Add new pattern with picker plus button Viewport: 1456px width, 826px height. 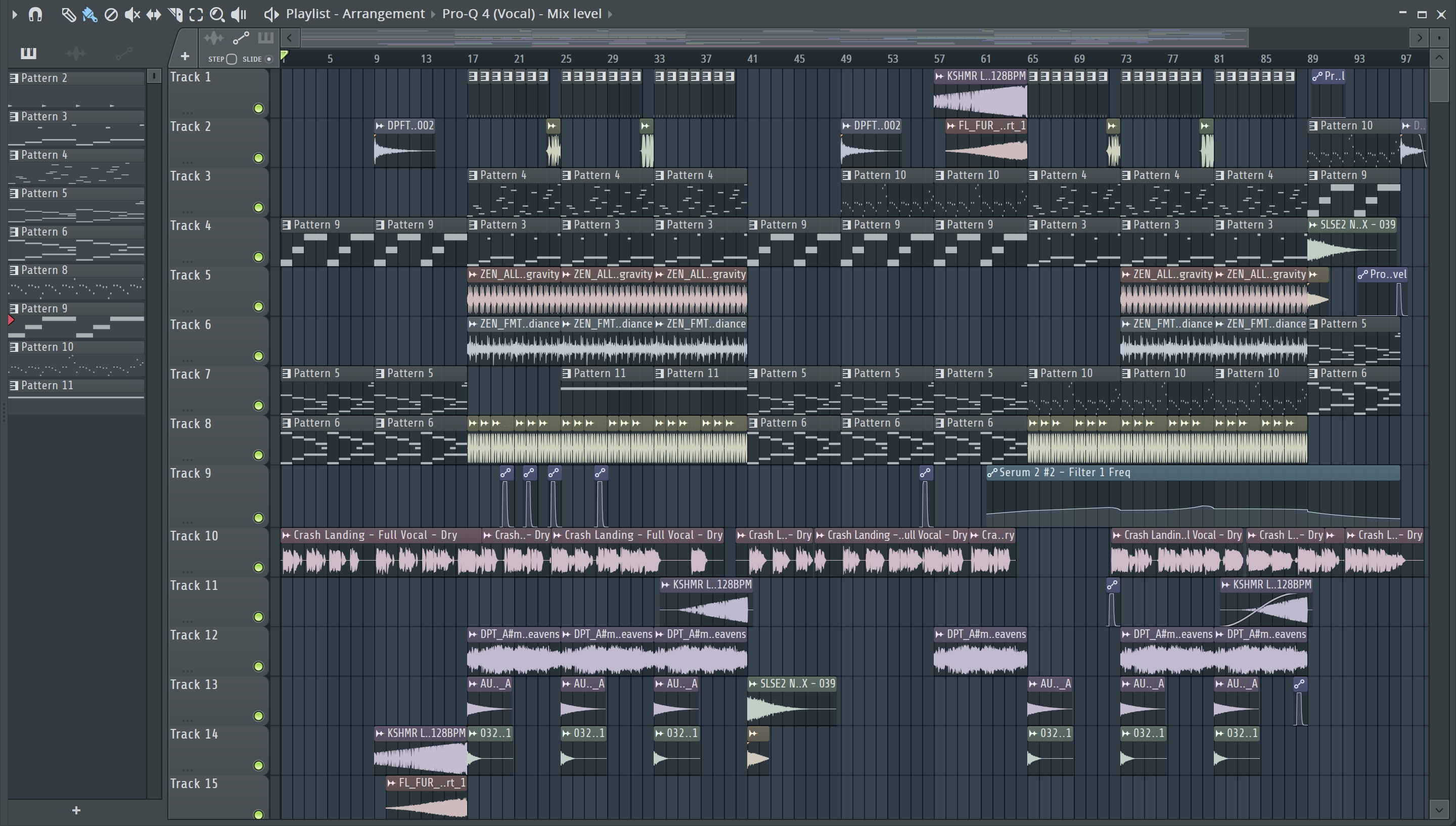point(76,811)
